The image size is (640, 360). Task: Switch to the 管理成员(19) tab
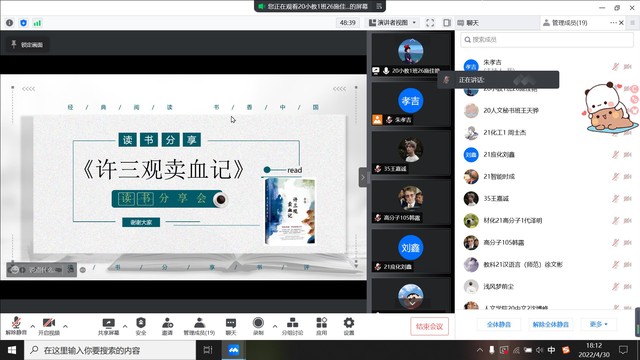click(565, 23)
